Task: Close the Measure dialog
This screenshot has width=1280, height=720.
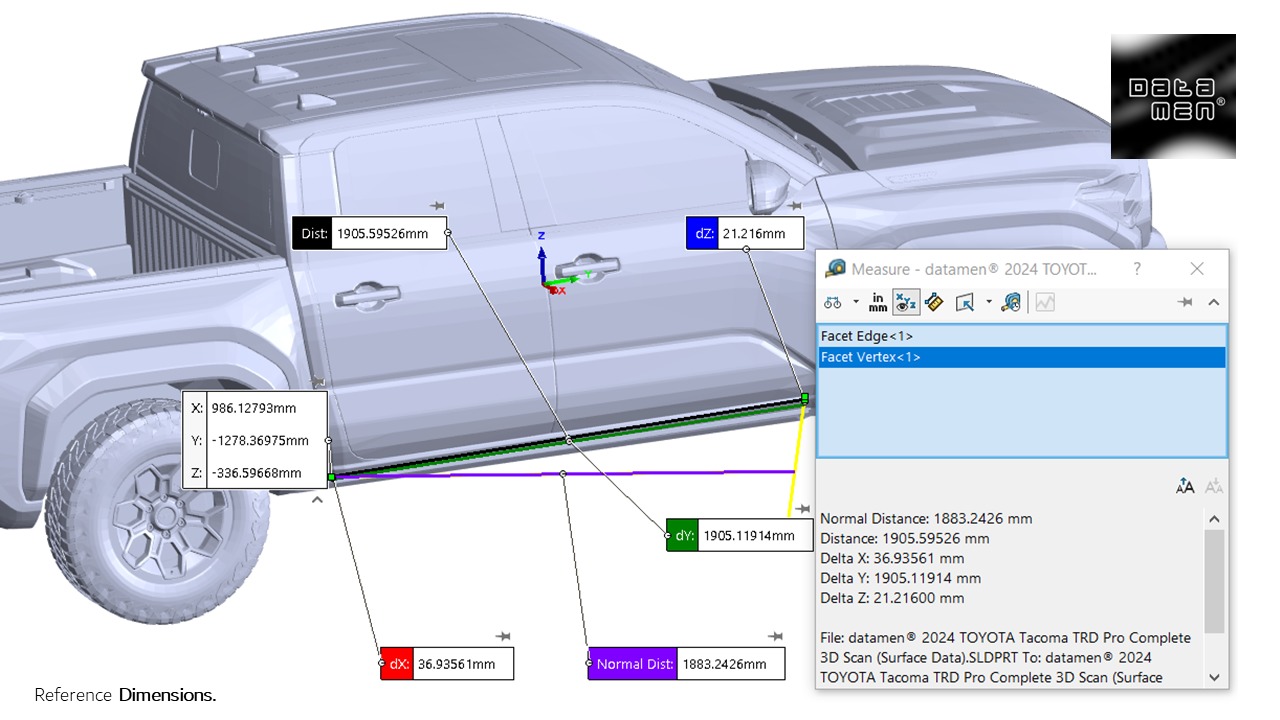Action: coord(1197,269)
